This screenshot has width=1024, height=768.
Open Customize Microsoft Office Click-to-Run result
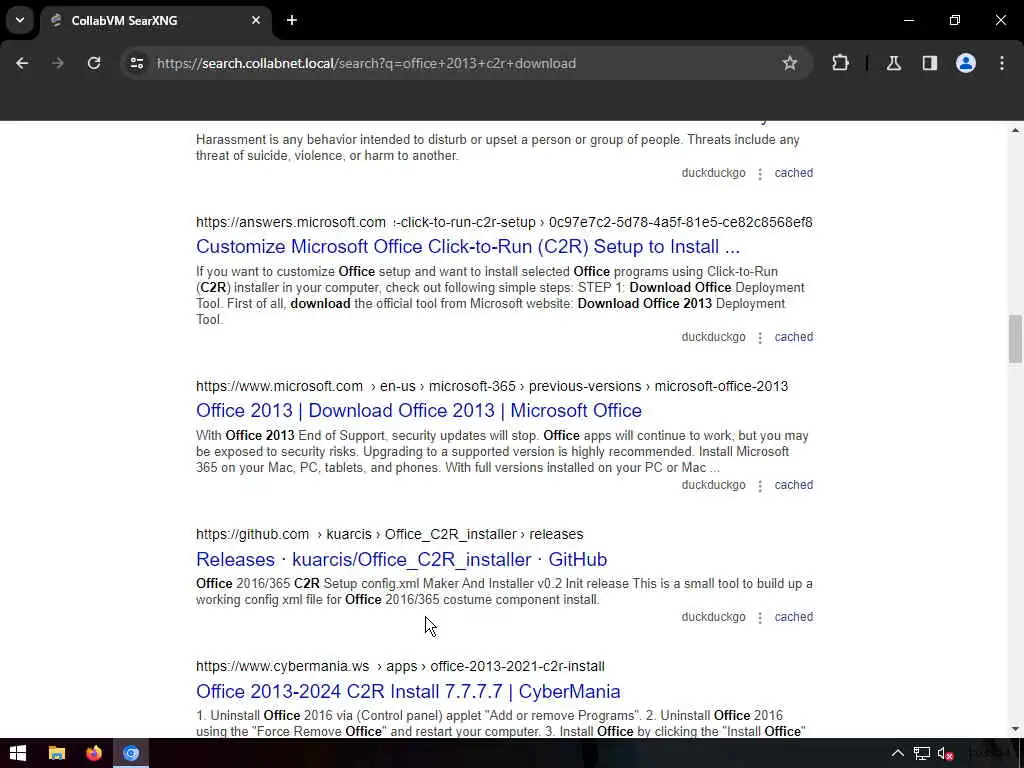coord(468,247)
